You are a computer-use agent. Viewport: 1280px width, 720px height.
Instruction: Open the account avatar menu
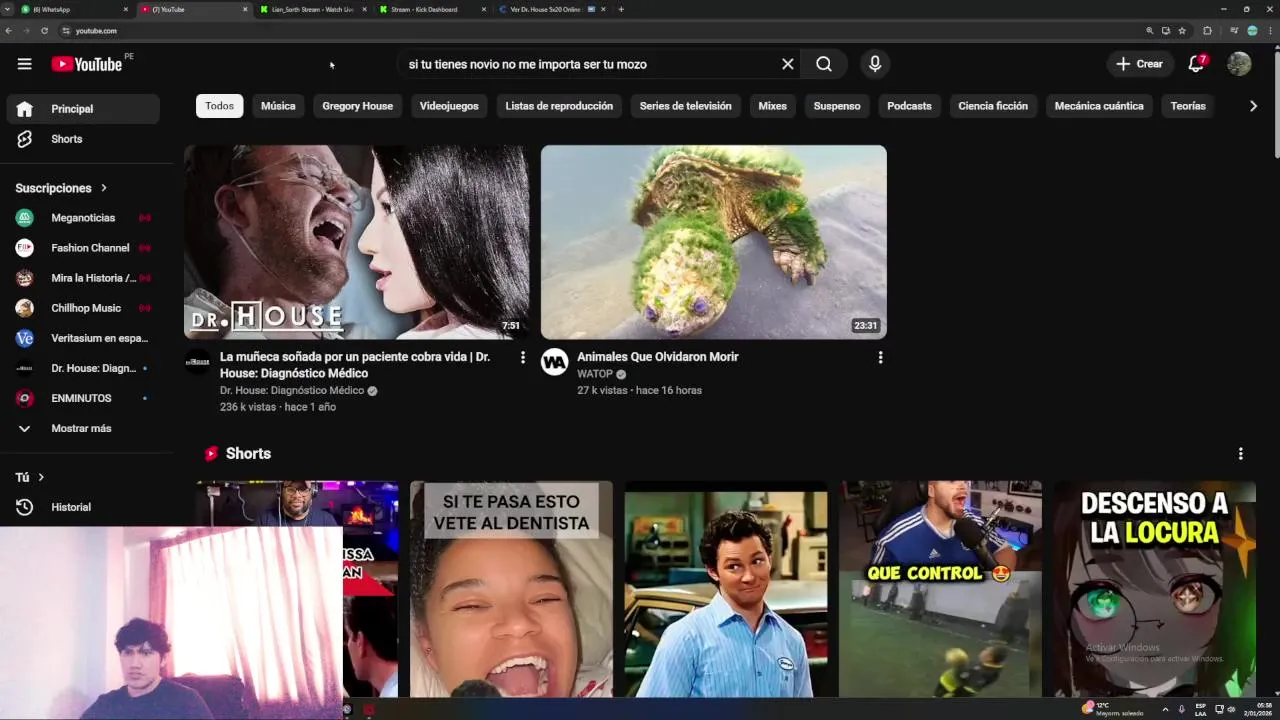(1239, 64)
